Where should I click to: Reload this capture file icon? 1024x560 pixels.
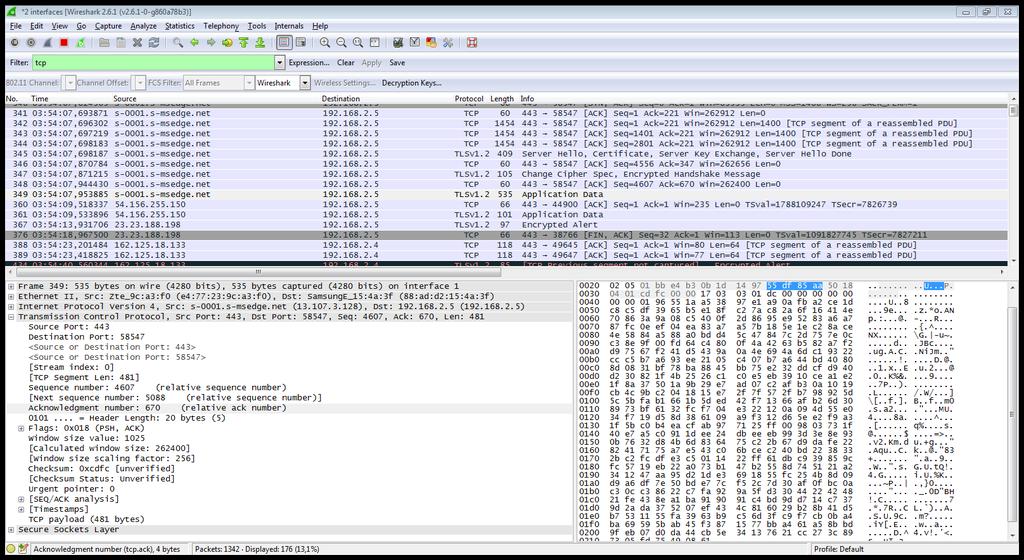(154, 42)
